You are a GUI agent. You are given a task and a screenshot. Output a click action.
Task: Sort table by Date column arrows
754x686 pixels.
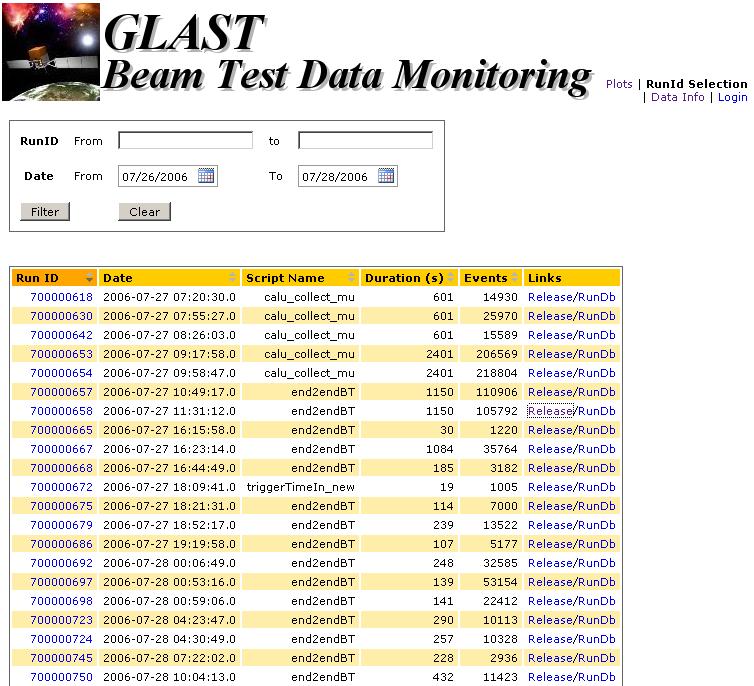232,277
